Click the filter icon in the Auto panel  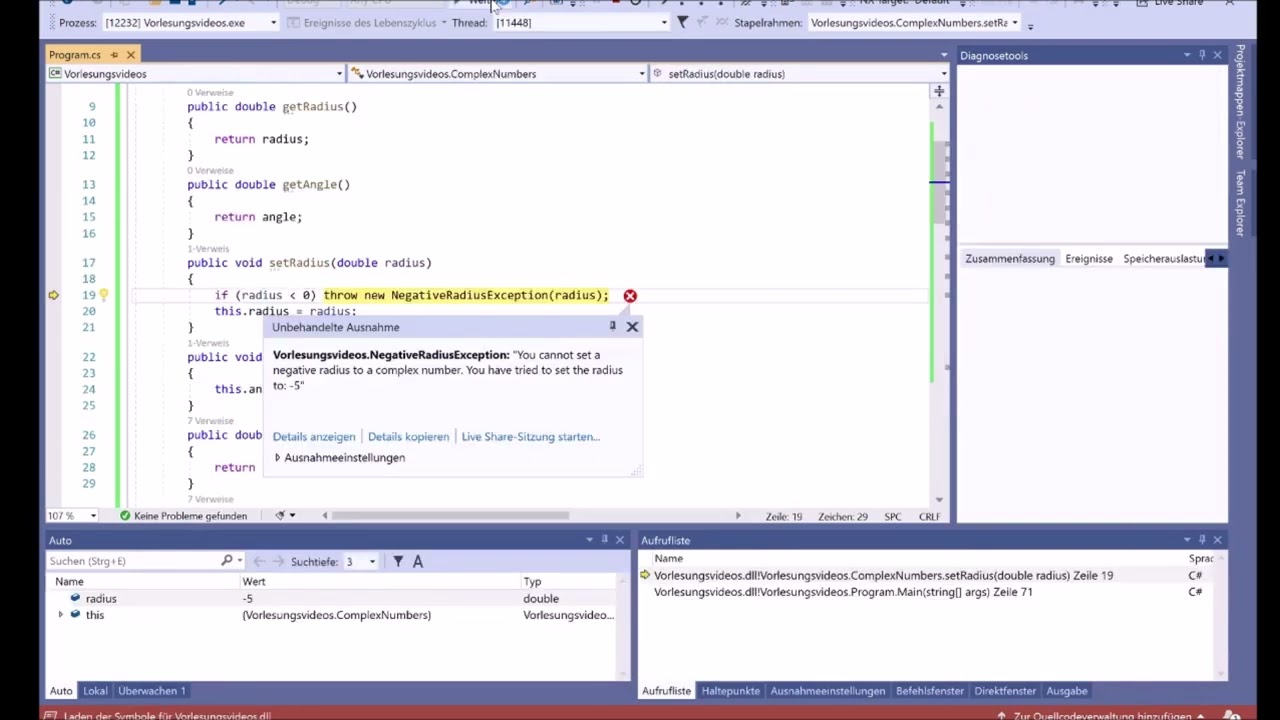[398, 561]
